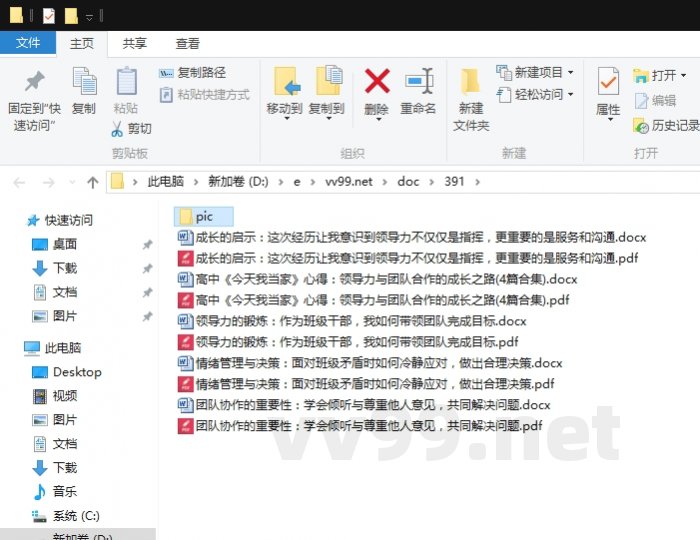Screen dimensions: 700x540
Task: Click the History (历史记录) icon
Action: [x=641, y=126]
